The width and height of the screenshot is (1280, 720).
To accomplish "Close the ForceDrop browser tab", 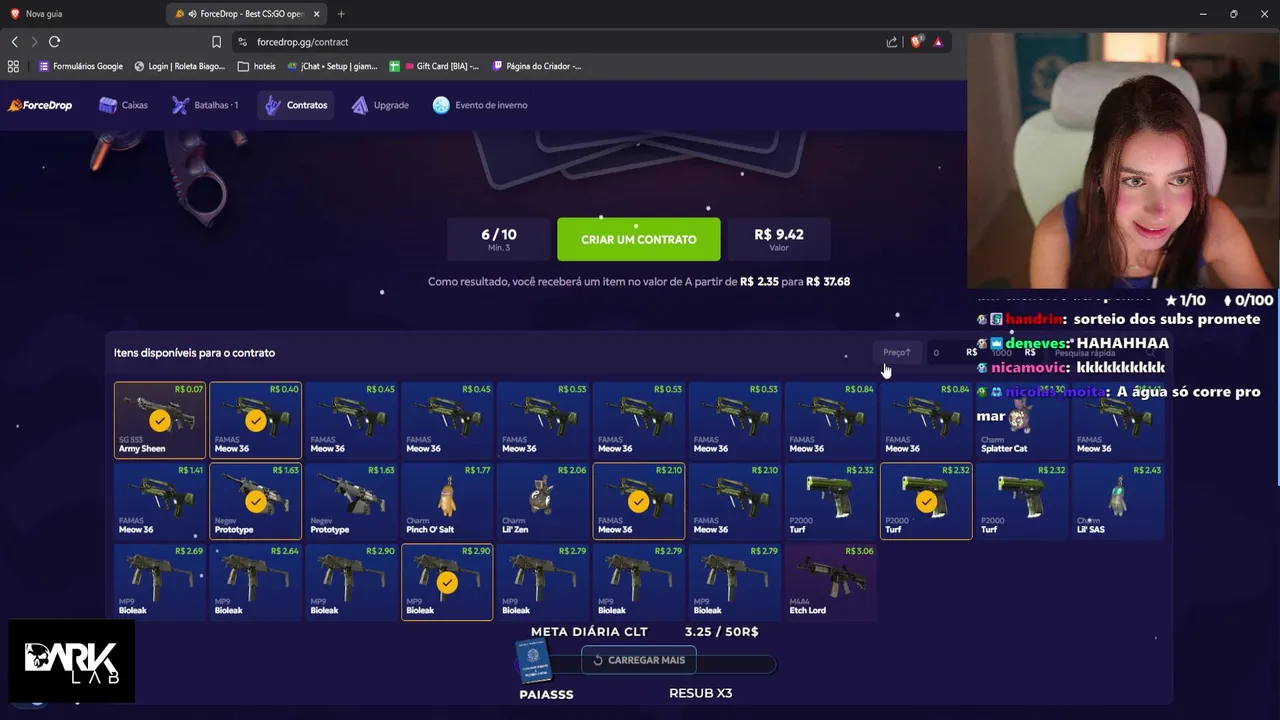I will [x=317, y=14].
